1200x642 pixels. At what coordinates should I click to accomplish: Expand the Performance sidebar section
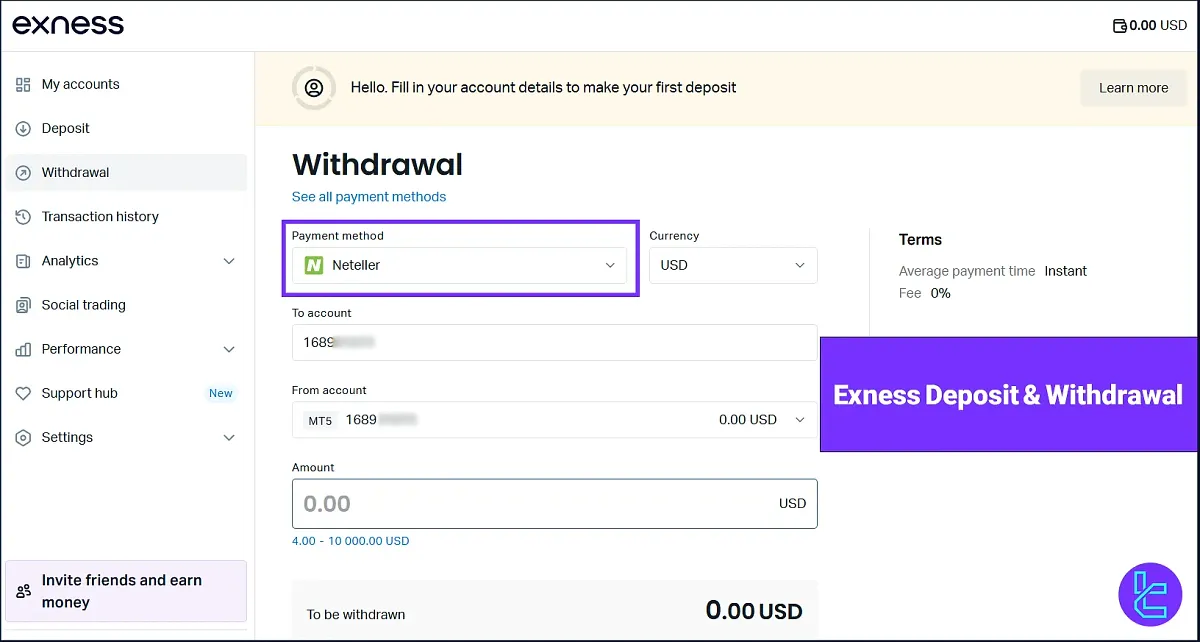(229, 349)
